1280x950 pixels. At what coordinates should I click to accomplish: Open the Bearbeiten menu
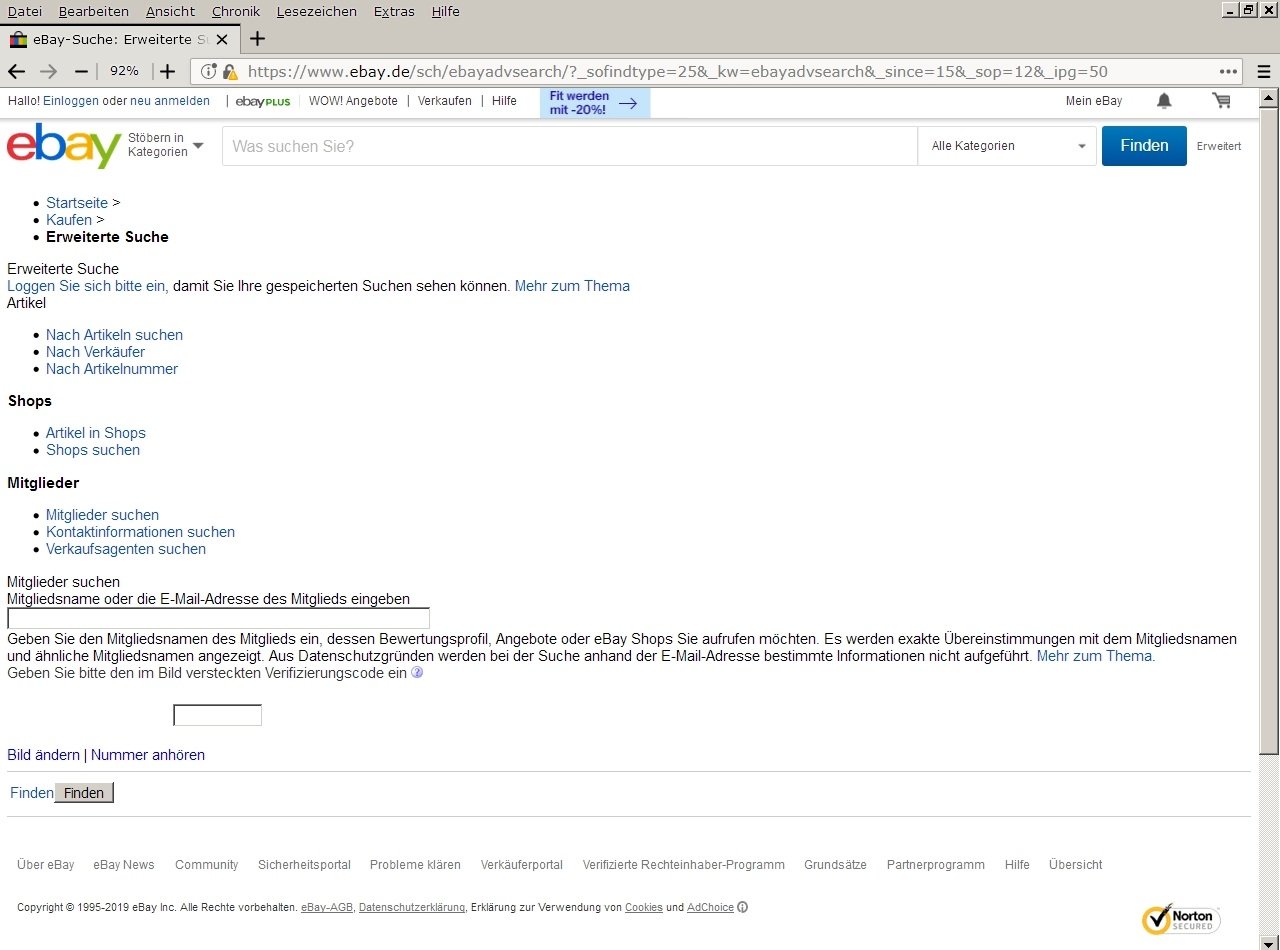click(94, 12)
